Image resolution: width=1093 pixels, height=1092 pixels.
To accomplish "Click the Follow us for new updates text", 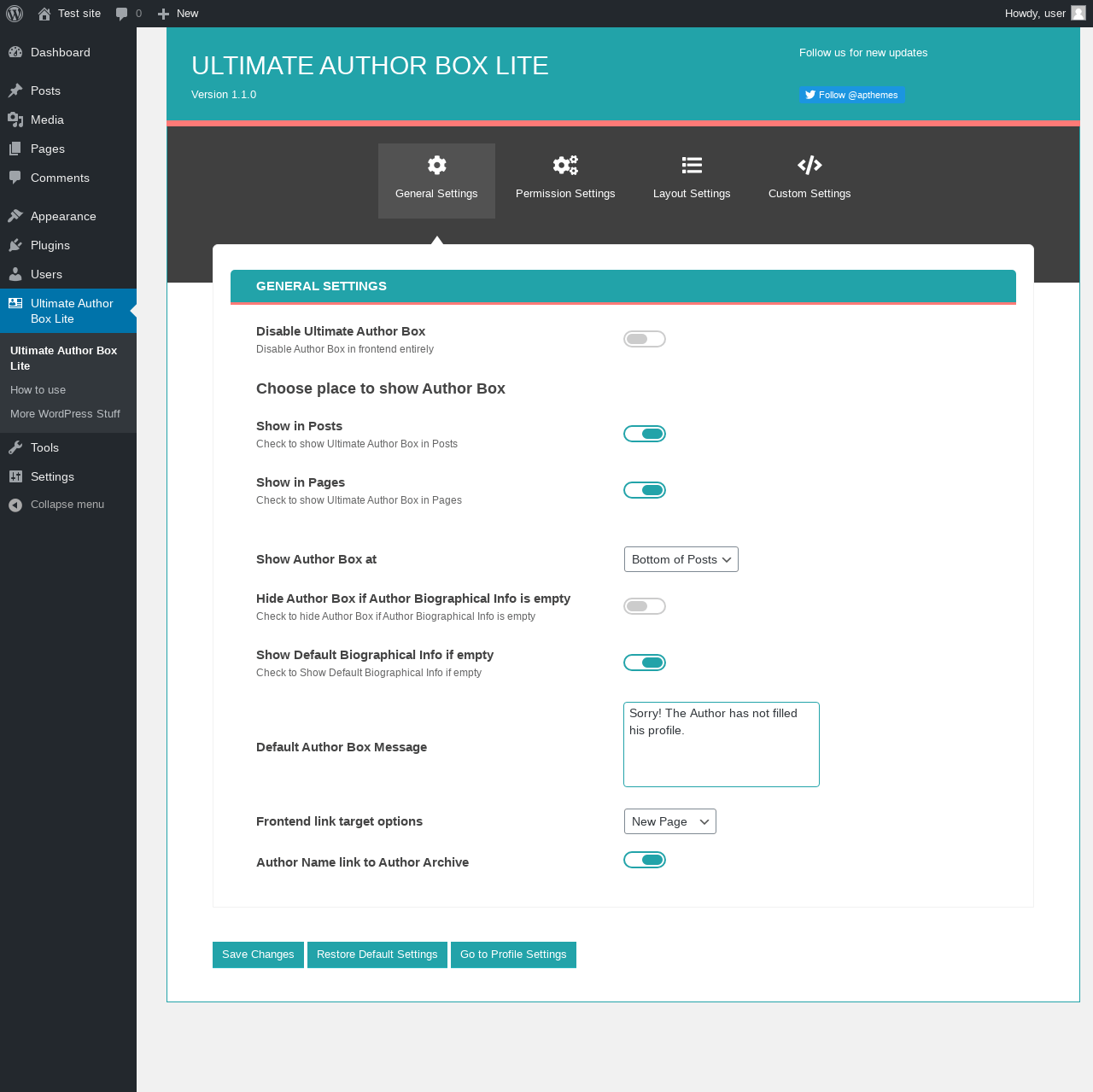I will point(863,53).
